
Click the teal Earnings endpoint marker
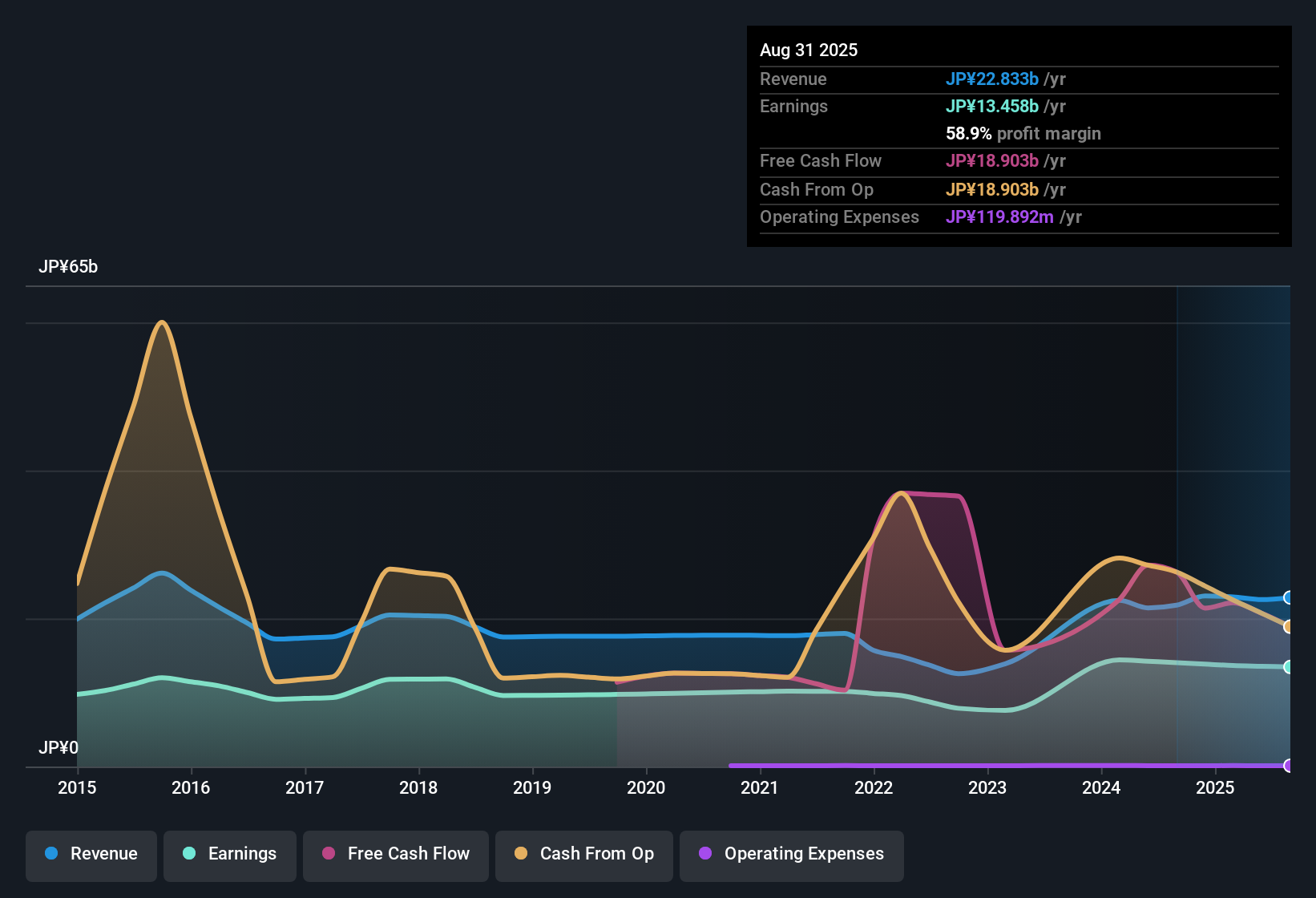tap(1289, 667)
